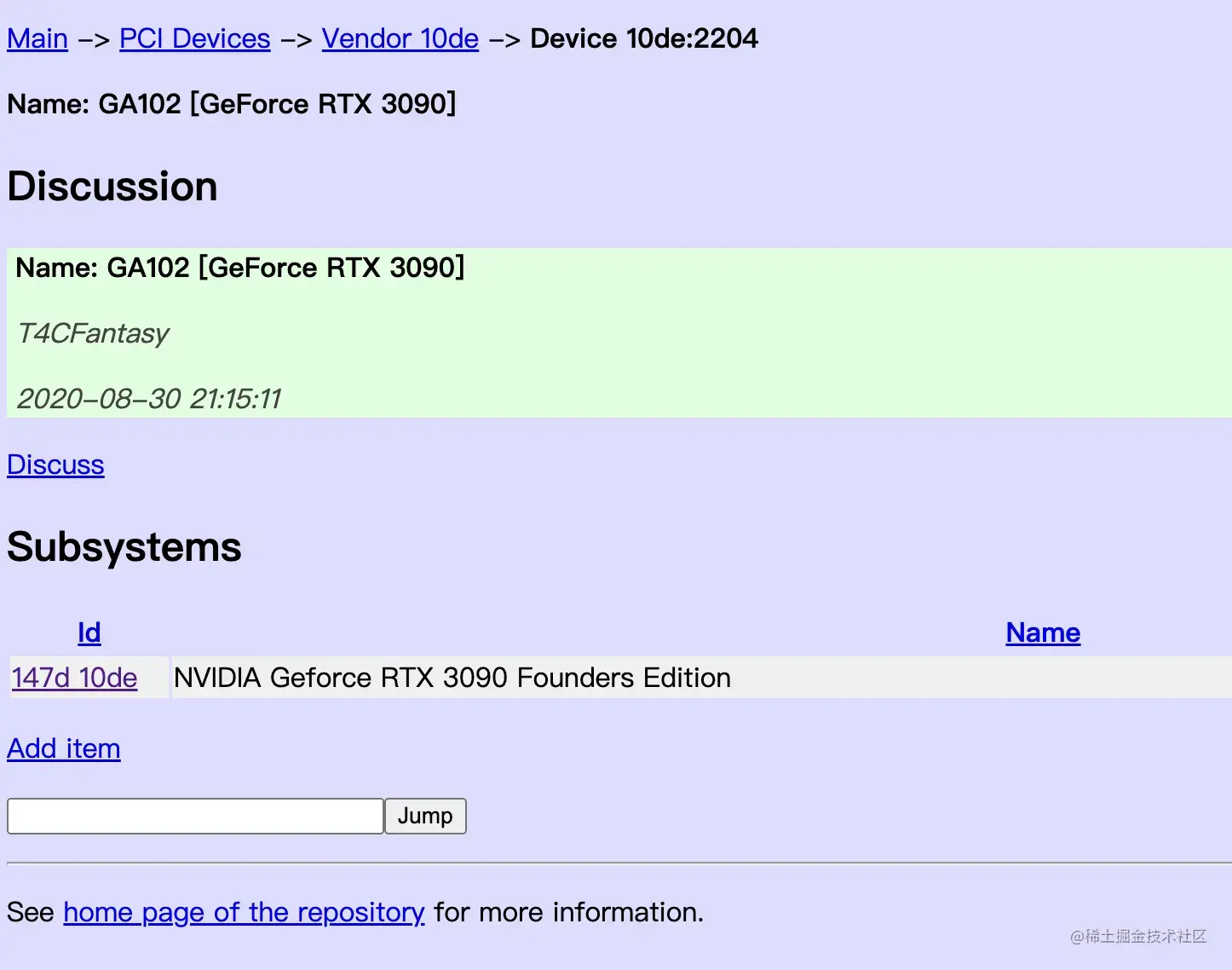Sort the subsystems table by Id
Viewport: 1232px width, 970px height.
89,632
